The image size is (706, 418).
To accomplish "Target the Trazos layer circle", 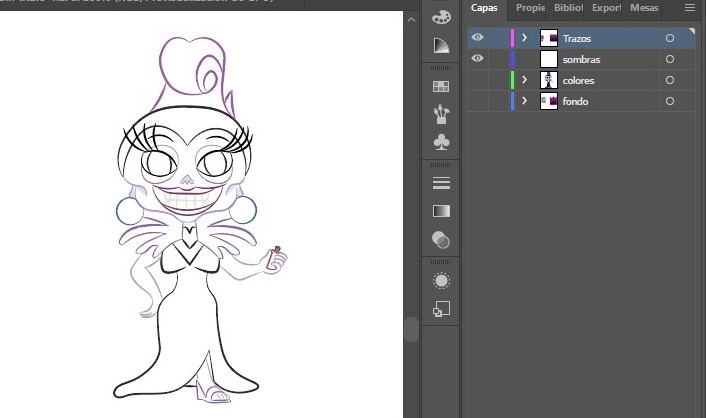I will pyautogui.click(x=670, y=38).
